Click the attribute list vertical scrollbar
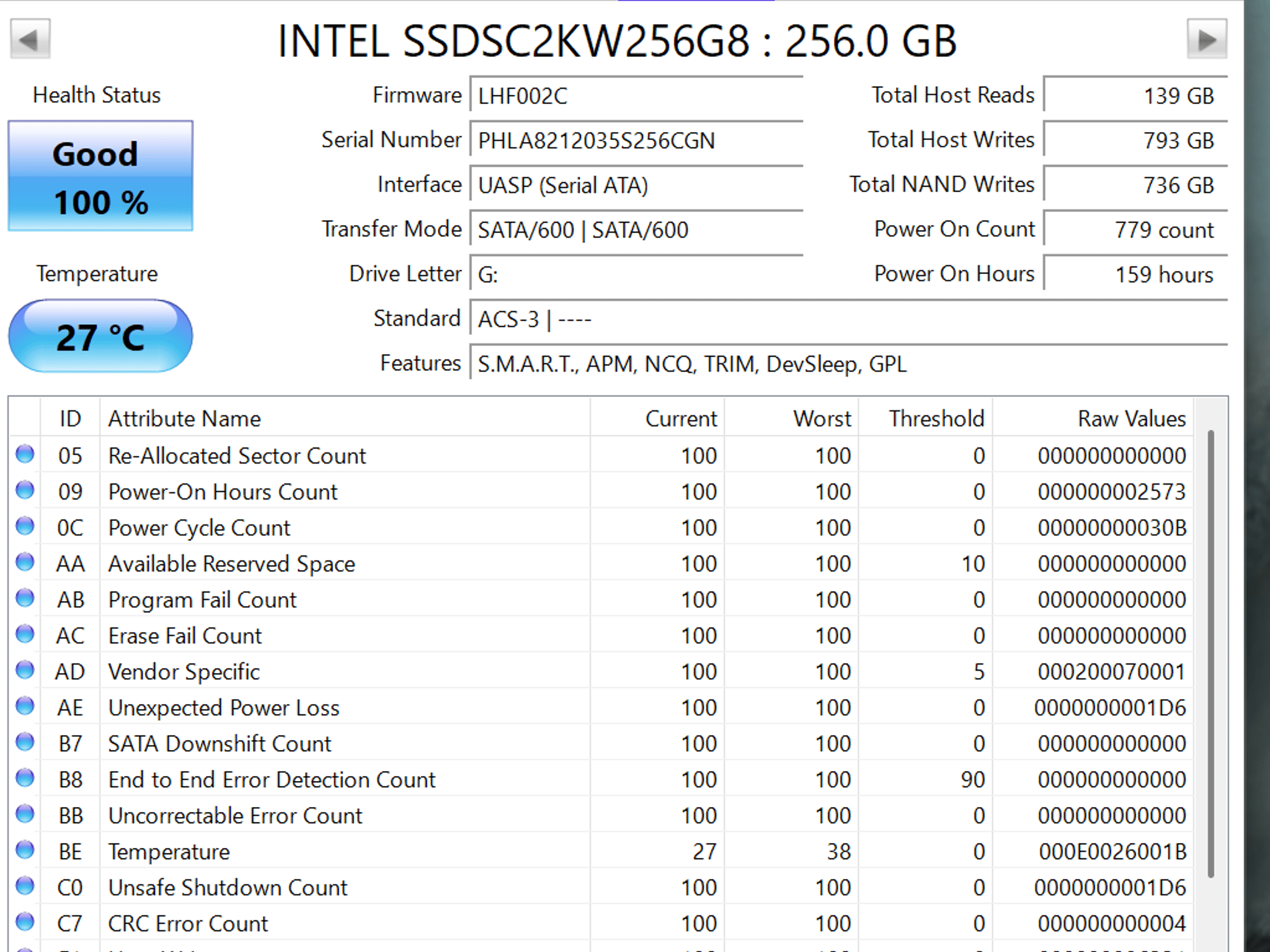1270x952 pixels. (1210, 654)
